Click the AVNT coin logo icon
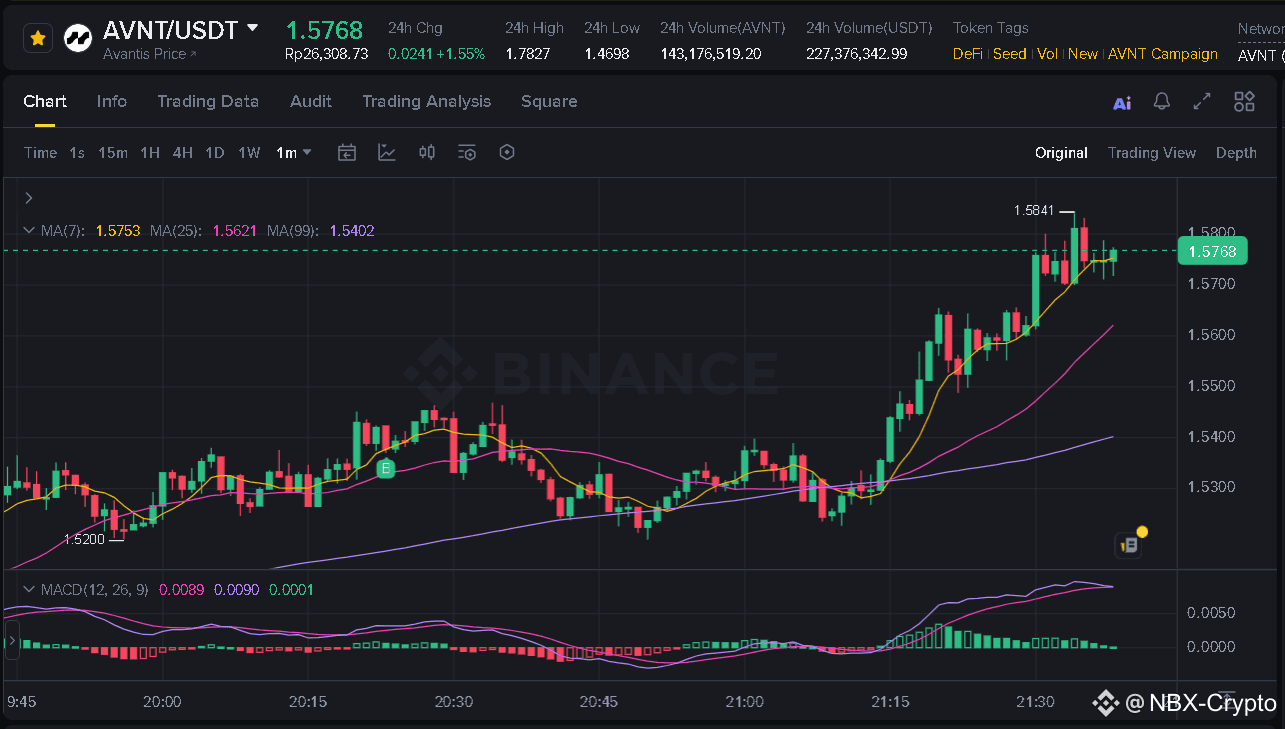The image size is (1285, 729). click(78, 38)
